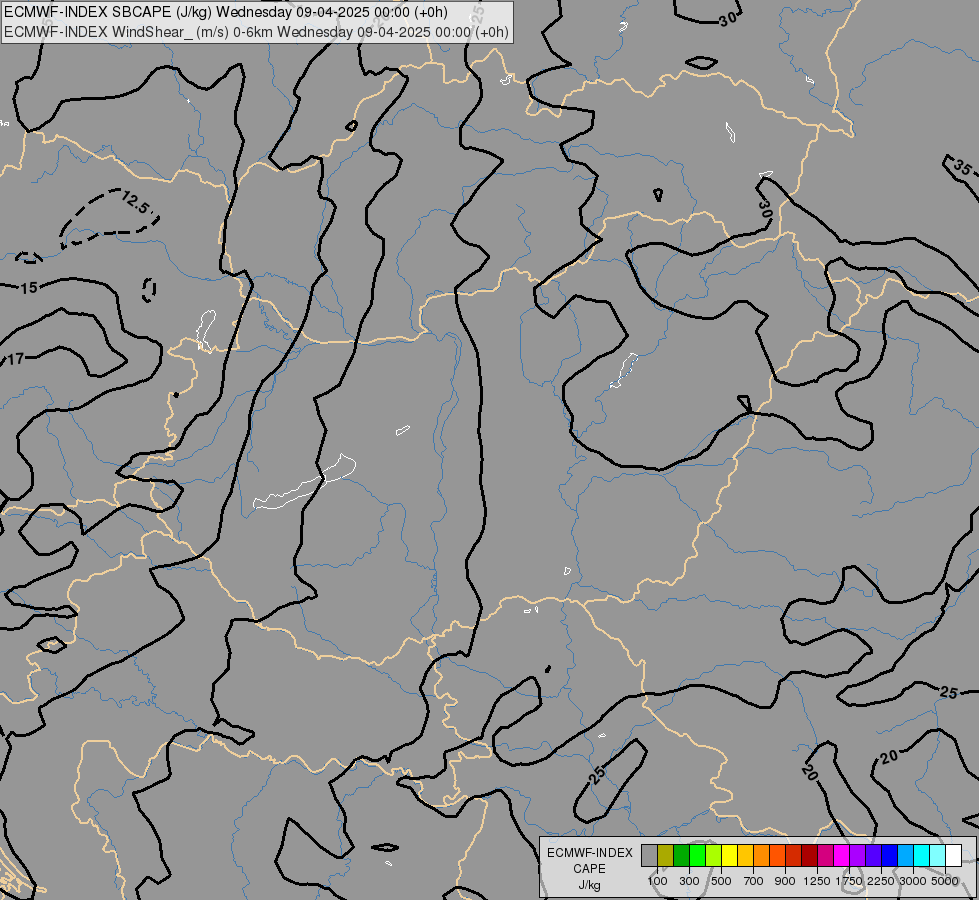Screen dimensions: 979x900
Task: Pick the pure blue legend swatch
Action: (x=890, y=855)
